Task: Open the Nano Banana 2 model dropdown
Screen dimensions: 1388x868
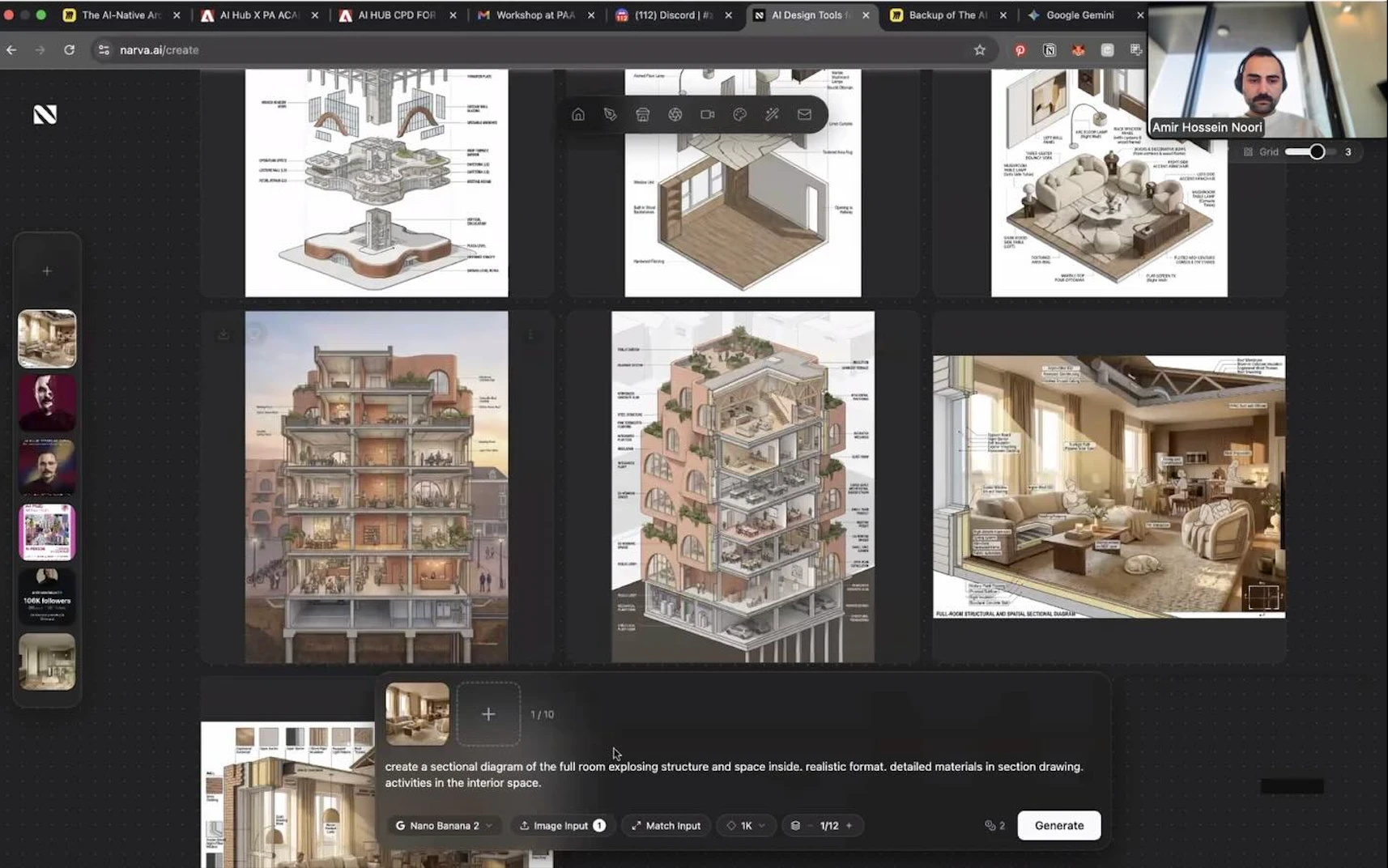Action: point(444,826)
